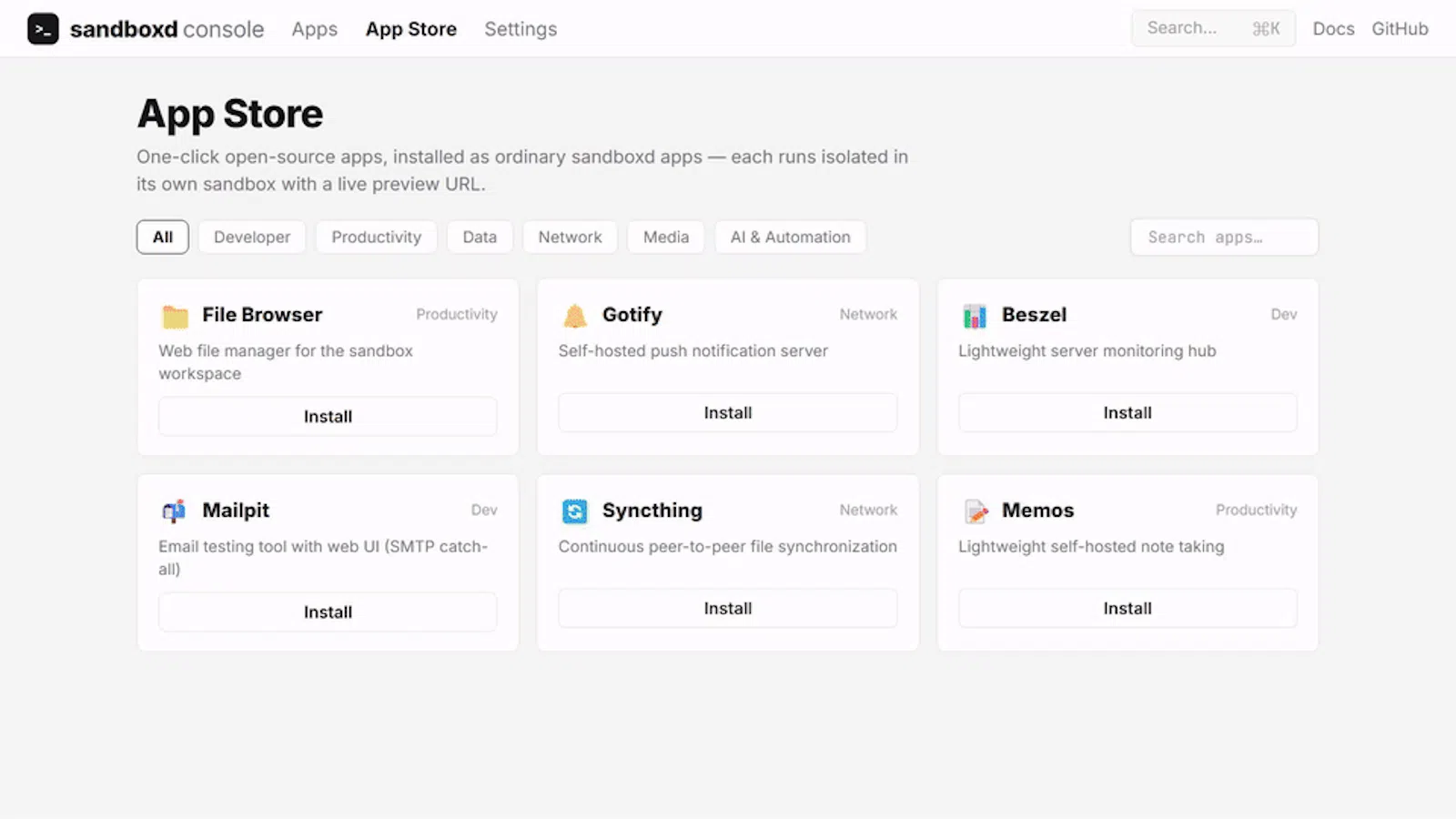Click the Network tag on Syncthing
1456x819 pixels.
[x=868, y=510]
